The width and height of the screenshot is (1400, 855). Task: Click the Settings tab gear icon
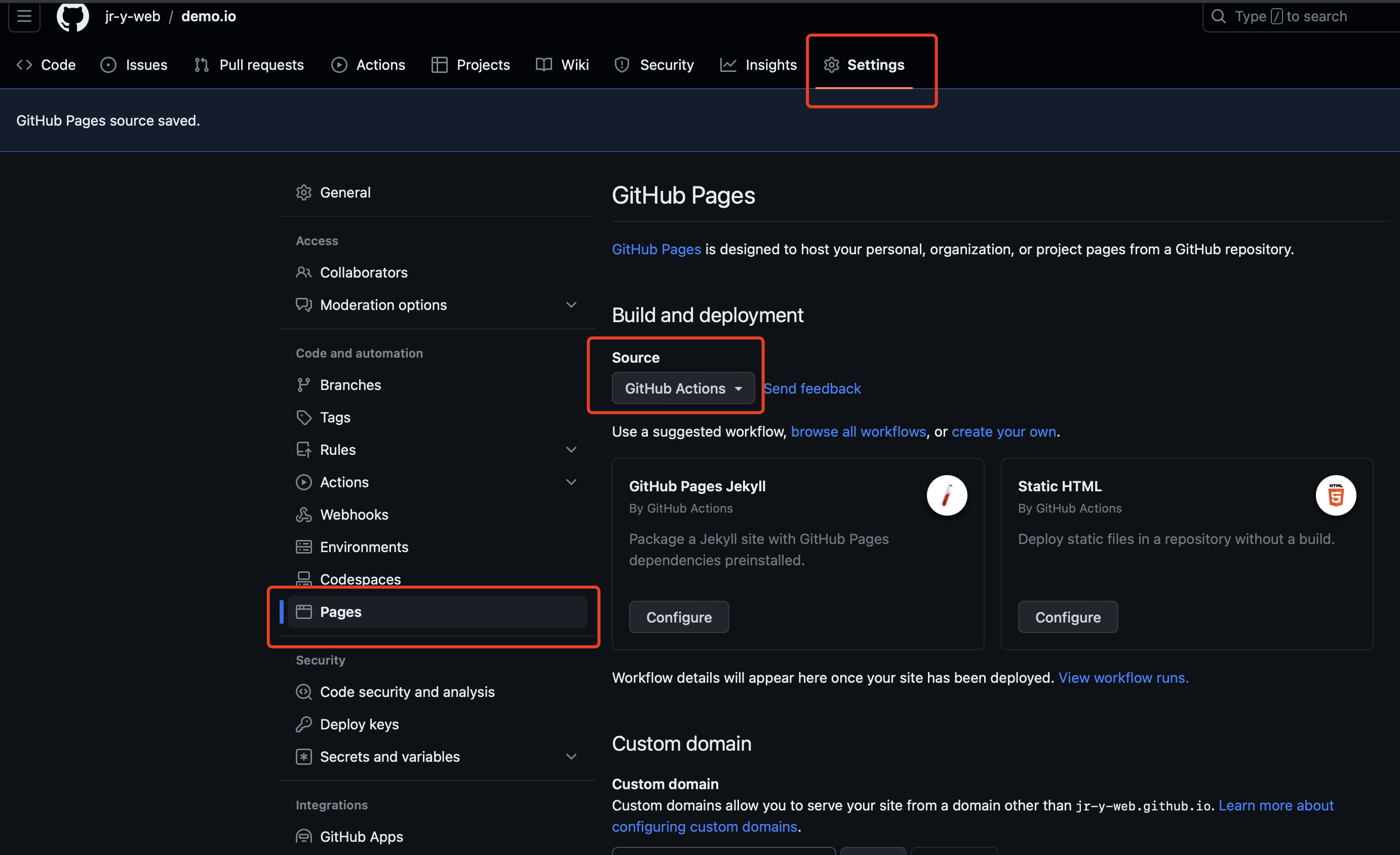pyautogui.click(x=831, y=65)
